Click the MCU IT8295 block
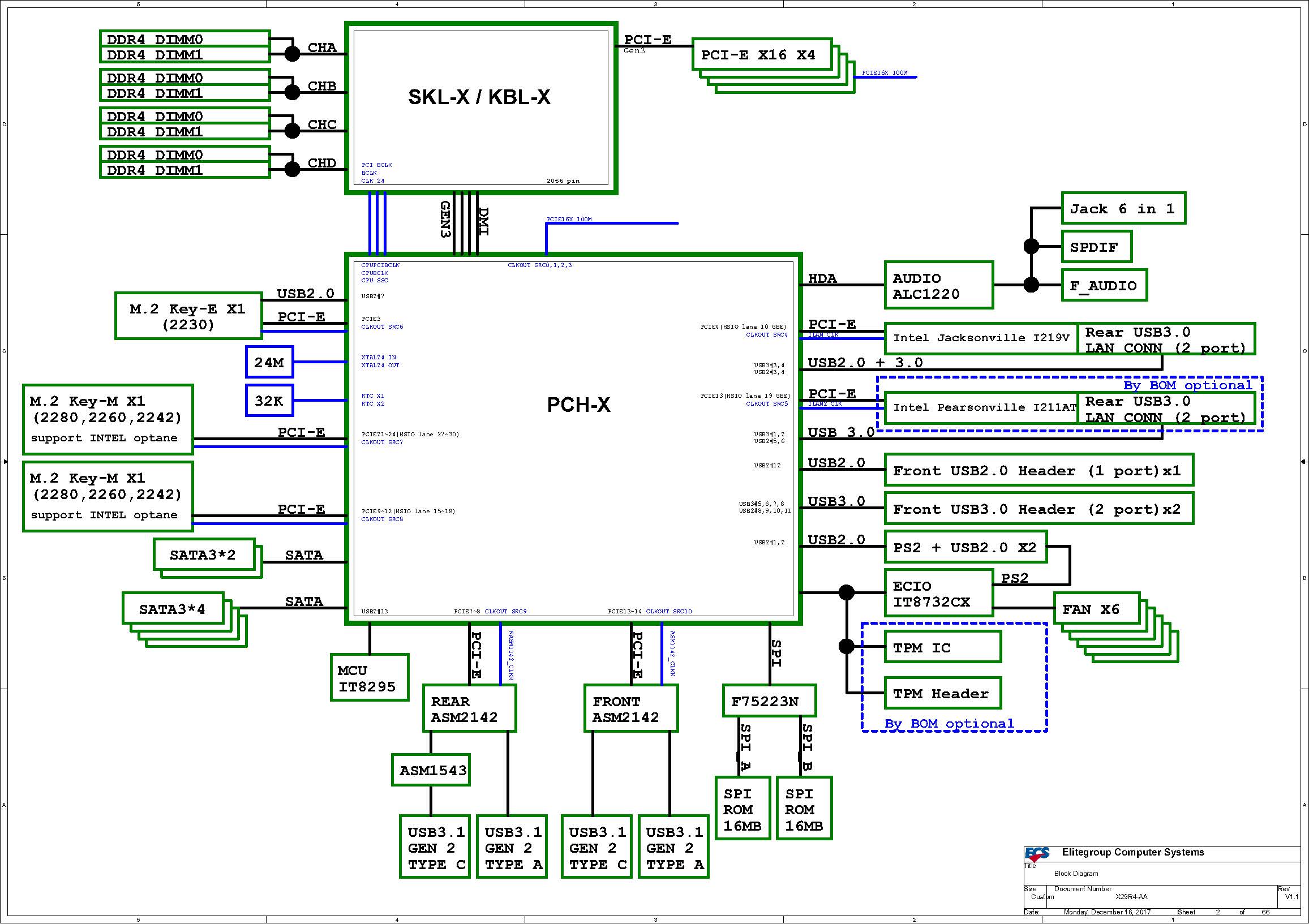 point(370,678)
